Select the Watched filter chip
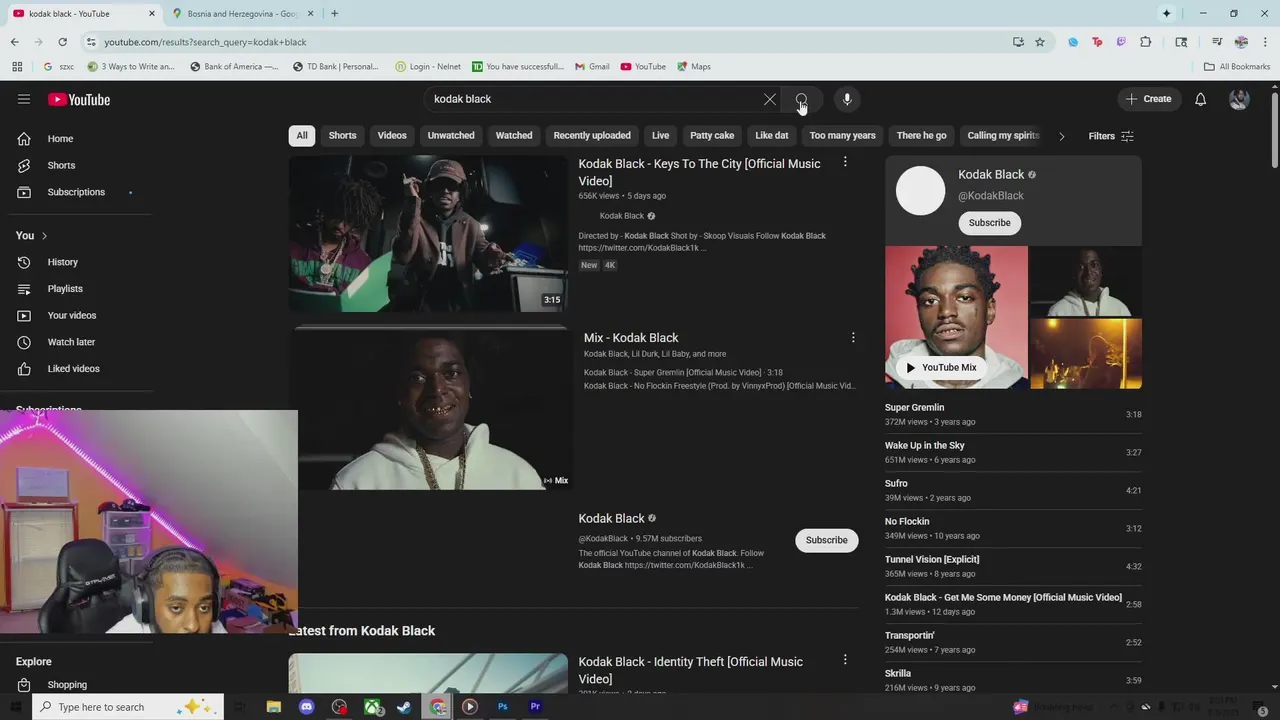Image resolution: width=1280 pixels, height=720 pixels. click(514, 136)
